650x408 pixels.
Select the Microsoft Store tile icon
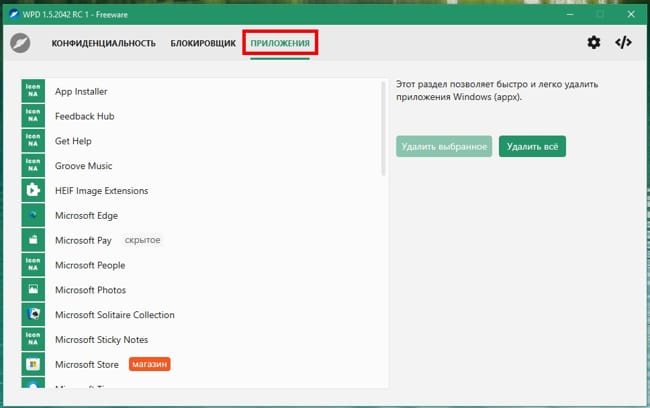[33, 364]
